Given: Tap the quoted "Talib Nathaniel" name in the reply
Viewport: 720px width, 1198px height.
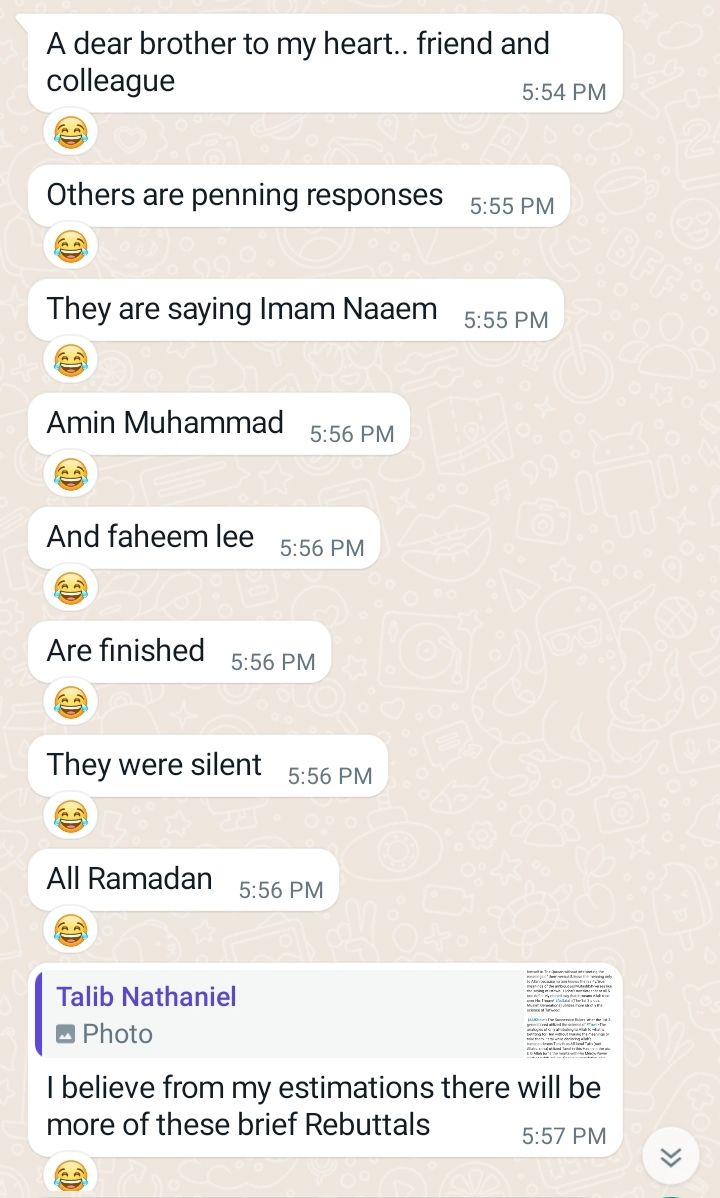Looking at the screenshot, I should 146,996.
